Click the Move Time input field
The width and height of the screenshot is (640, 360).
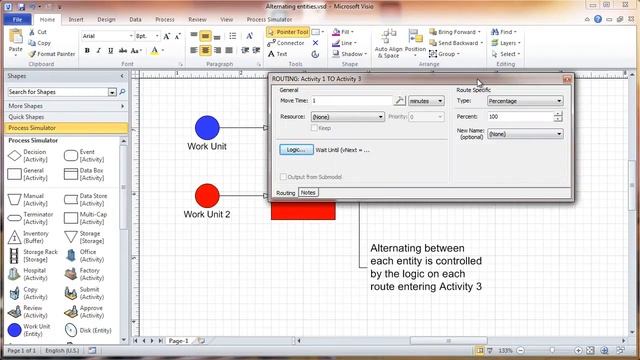(352, 101)
